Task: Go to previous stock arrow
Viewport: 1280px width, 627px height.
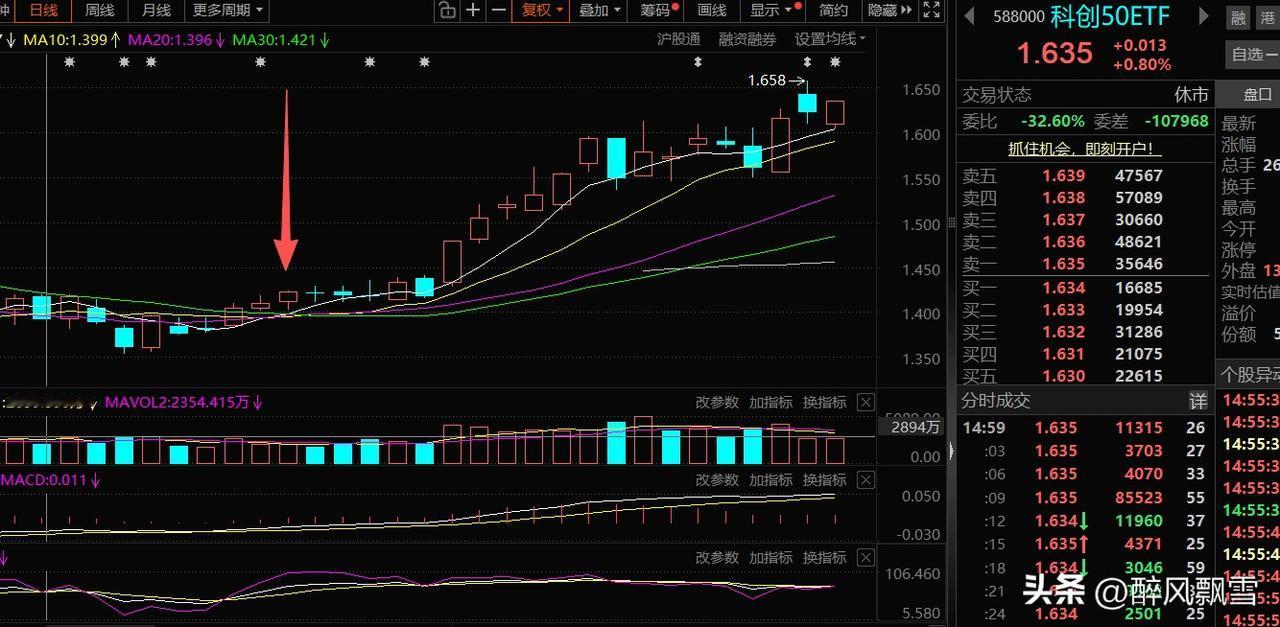Action: click(x=967, y=16)
